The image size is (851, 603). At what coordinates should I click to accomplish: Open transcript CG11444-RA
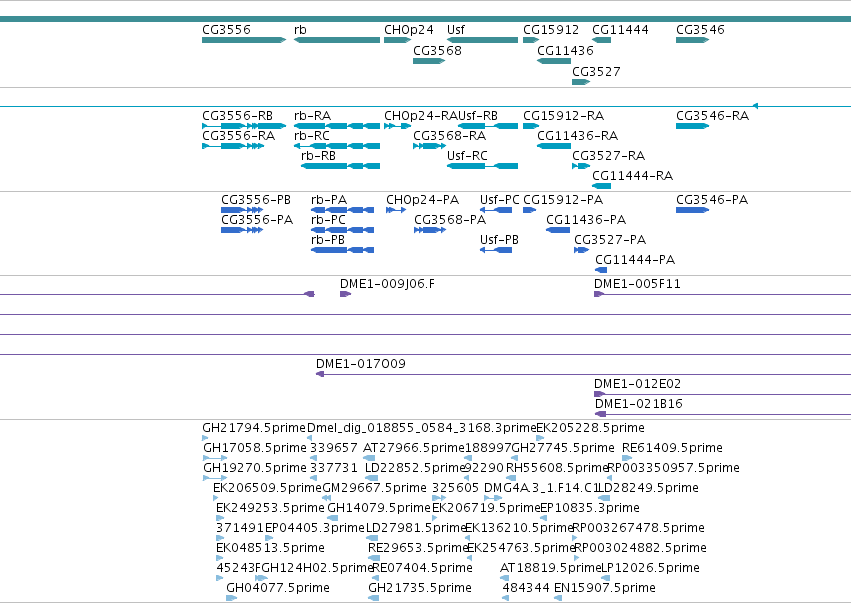point(601,186)
